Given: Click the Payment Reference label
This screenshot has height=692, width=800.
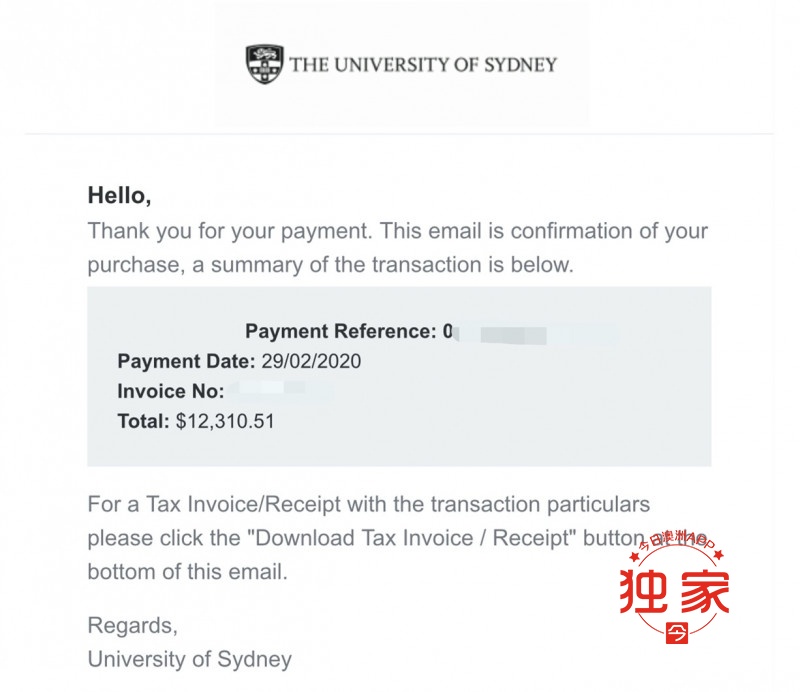Looking at the screenshot, I should (x=341, y=331).
